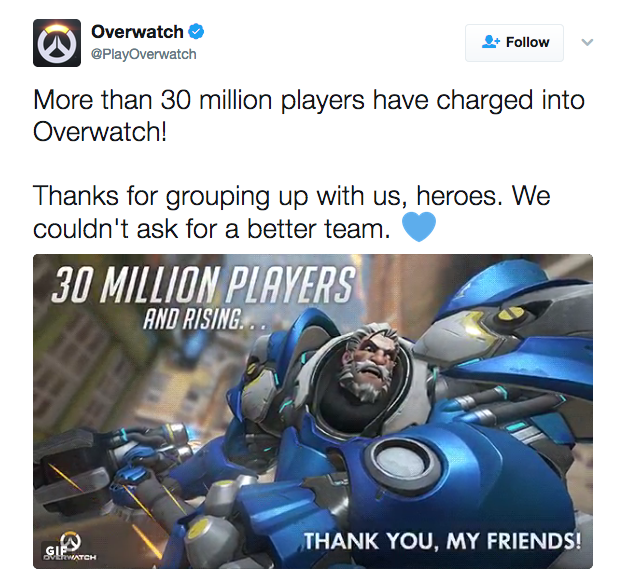Click the 'THANK YOU, MY FRIENDS!' caption
This screenshot has width=620, height=579.
pos(443,541)
